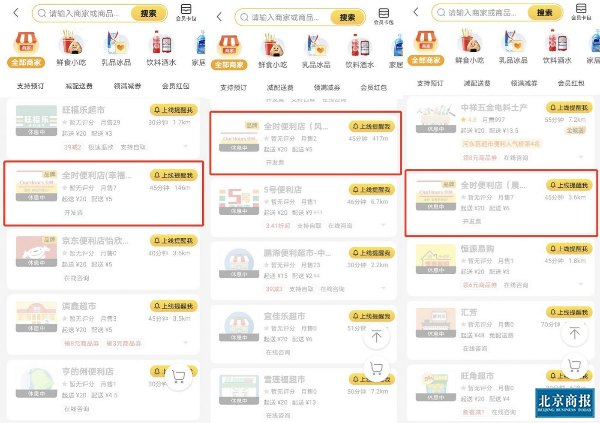Image resolution: width=600 pixels, height=423 pixels.
Task: Tap 上线提醒我 for 恒源易购
Action: [569, 249]
